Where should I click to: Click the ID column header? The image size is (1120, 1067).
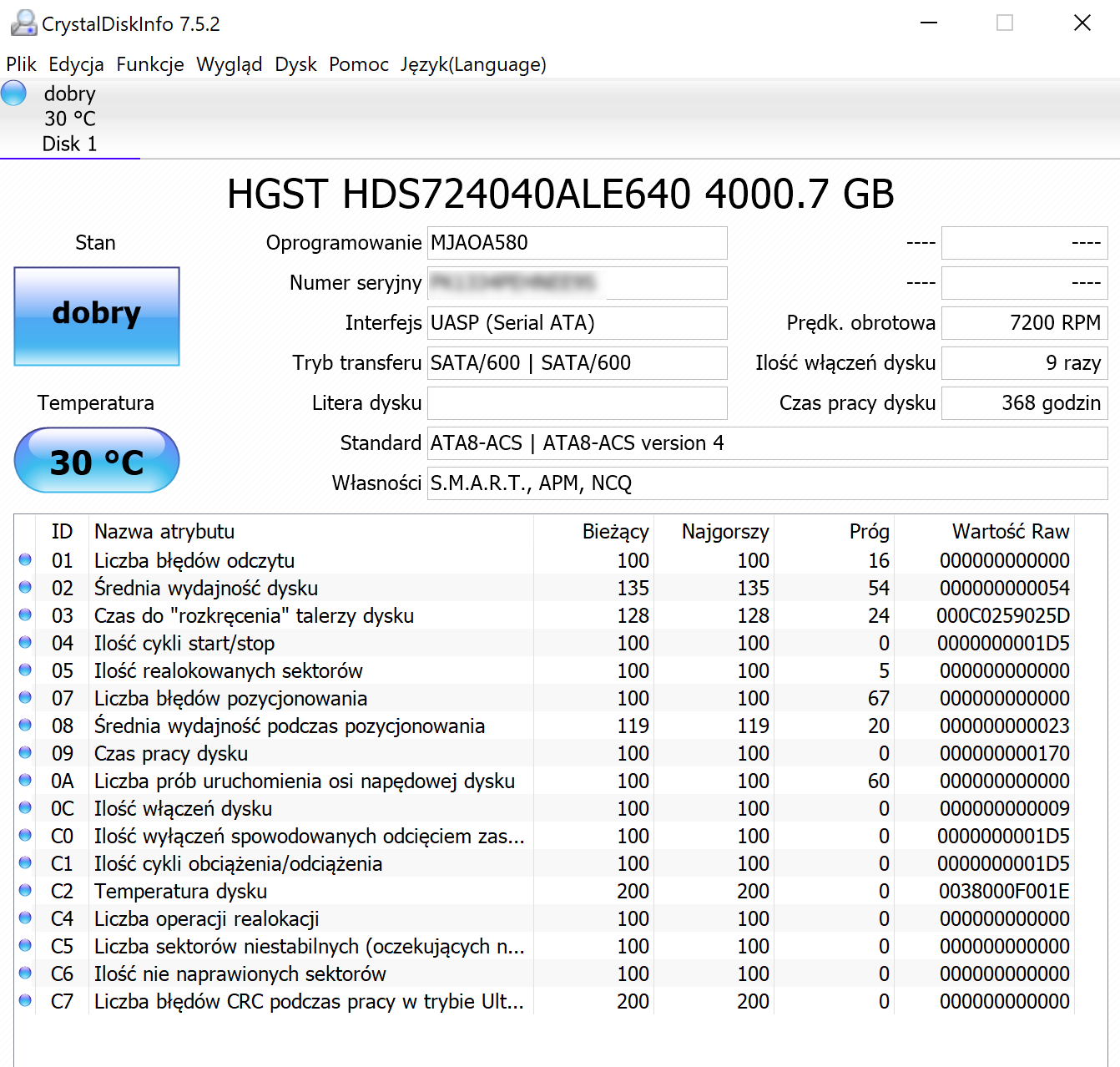62,532
